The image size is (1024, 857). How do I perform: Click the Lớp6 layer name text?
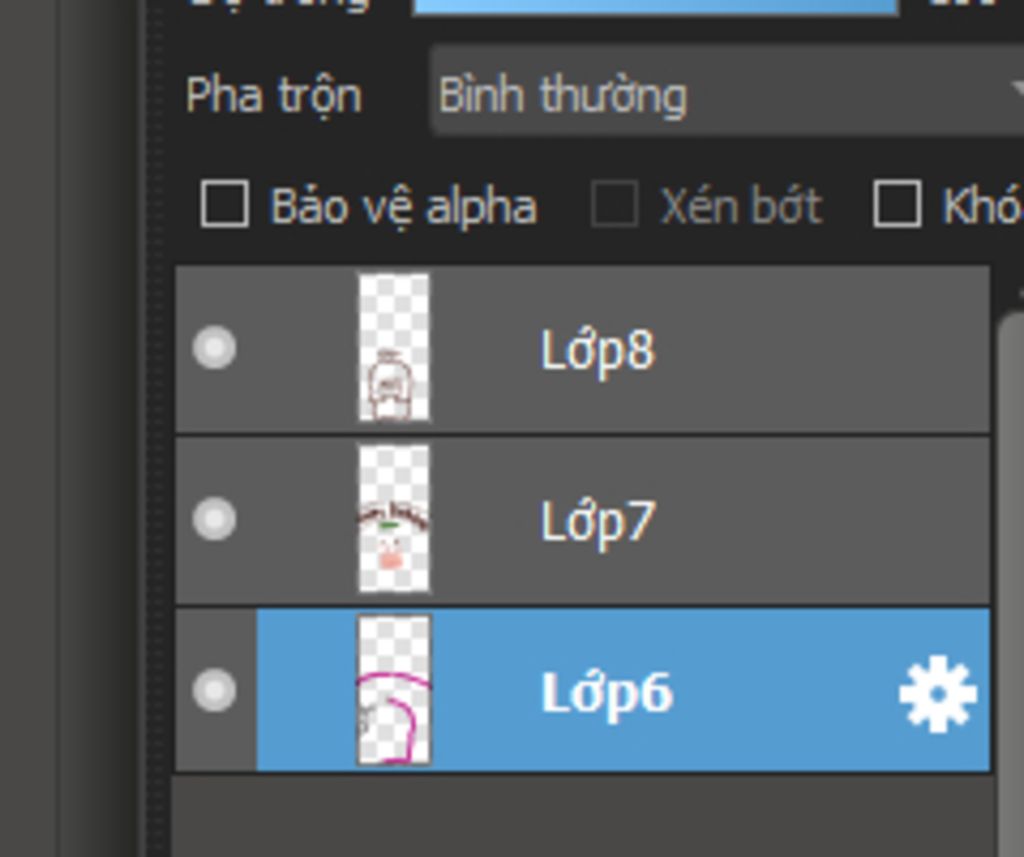pyautogui.click(x=607, y=694)
